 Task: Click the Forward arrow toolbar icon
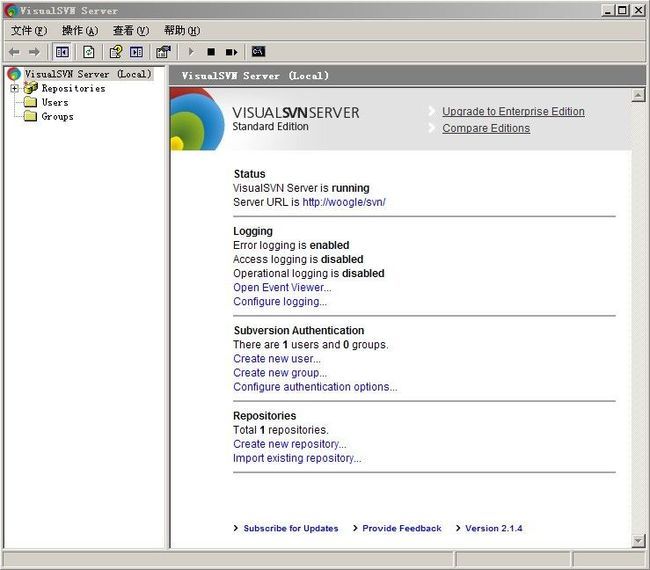[34, 52]
